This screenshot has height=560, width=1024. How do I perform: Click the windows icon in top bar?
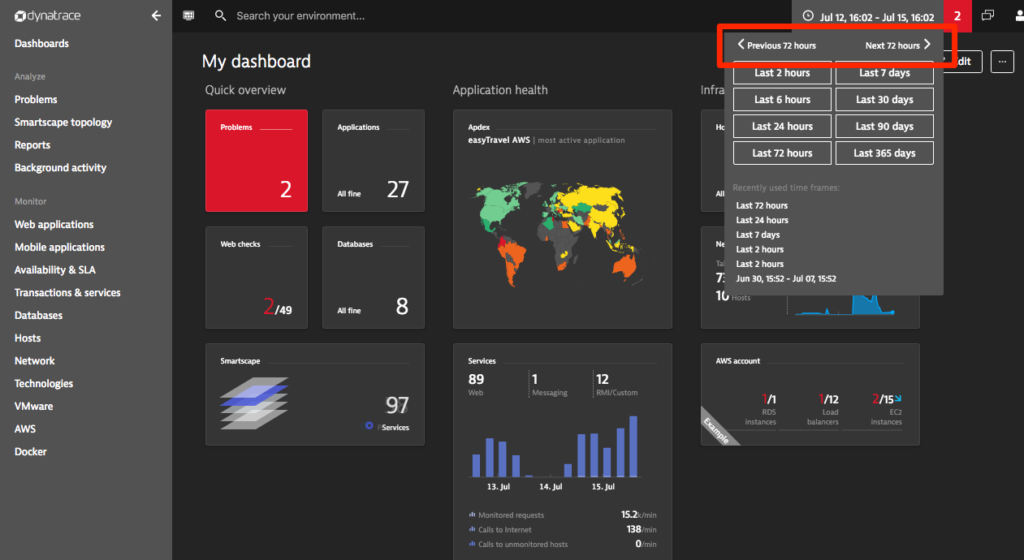pos(988,16)
